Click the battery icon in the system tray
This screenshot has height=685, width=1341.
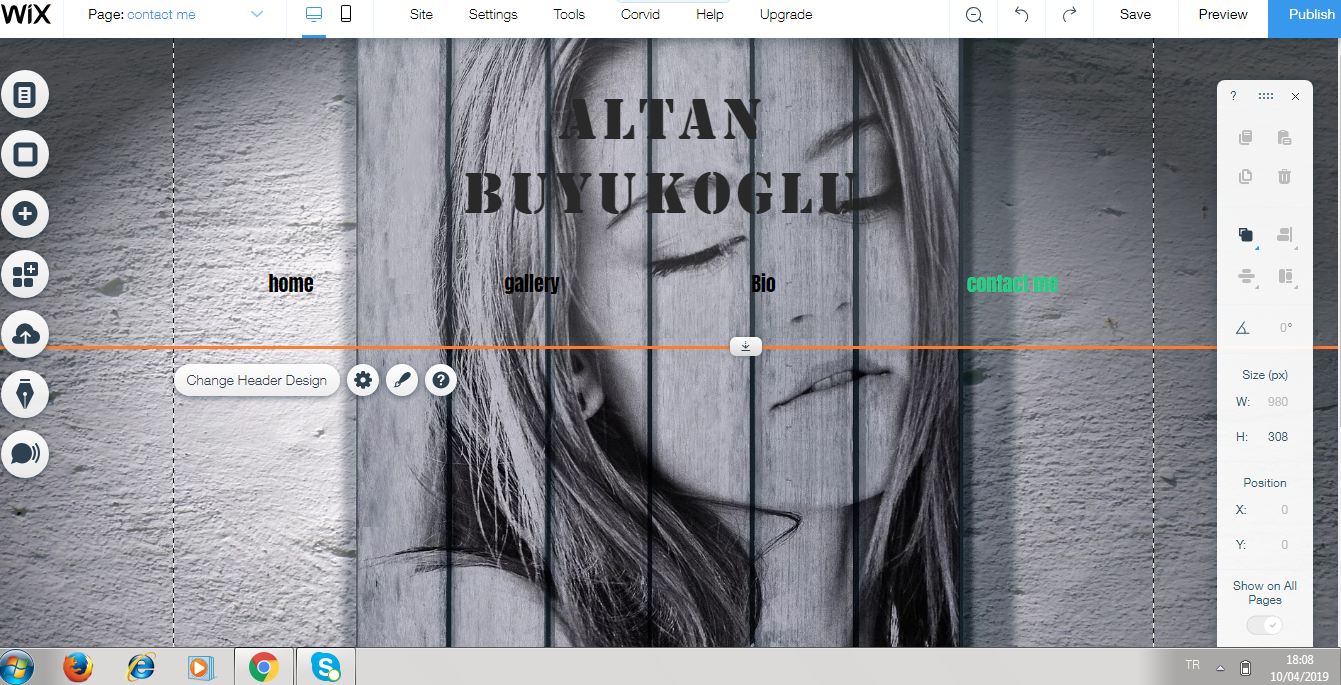(x=1246, y=667)
